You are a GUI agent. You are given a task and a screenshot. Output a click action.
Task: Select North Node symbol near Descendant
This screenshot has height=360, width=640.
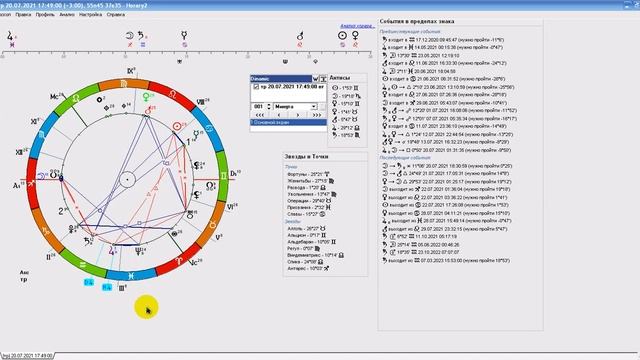[210, 186]
